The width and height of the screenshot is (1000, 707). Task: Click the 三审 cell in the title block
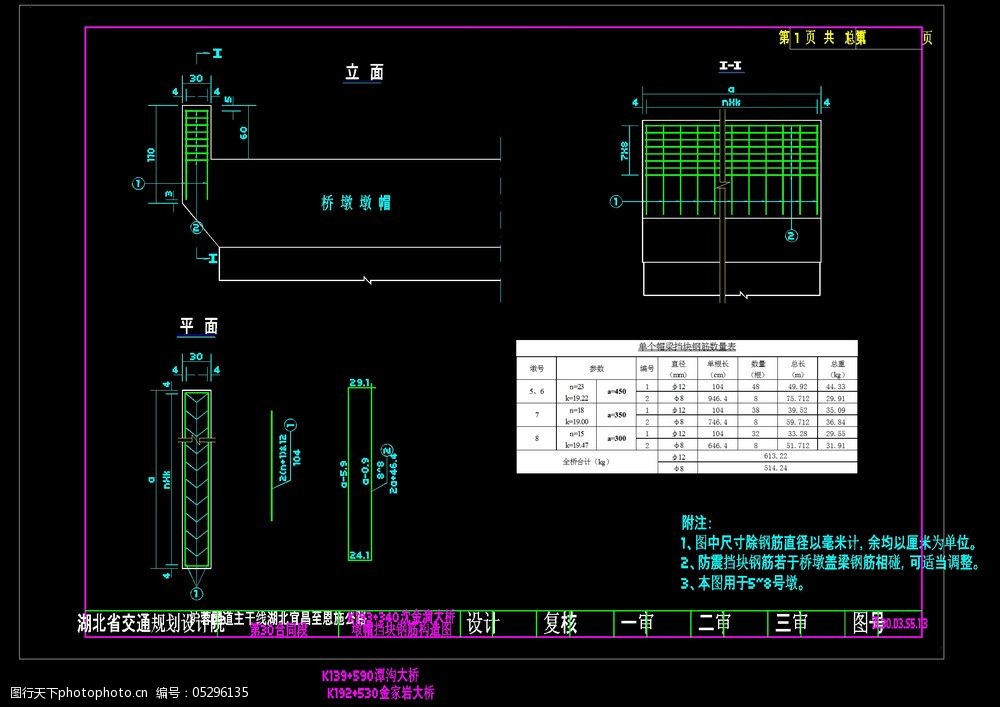point(791,624)
